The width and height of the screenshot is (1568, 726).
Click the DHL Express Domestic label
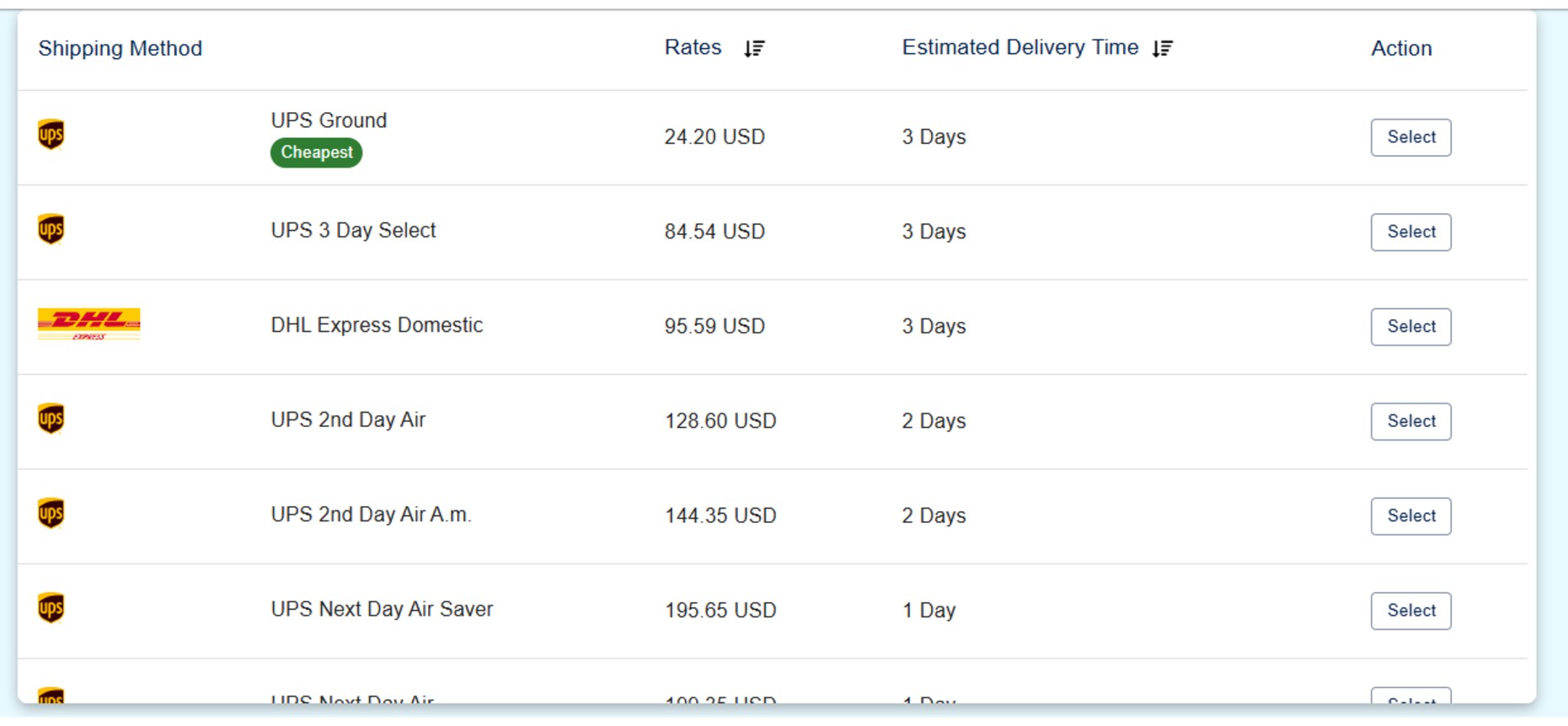[376, 325]
